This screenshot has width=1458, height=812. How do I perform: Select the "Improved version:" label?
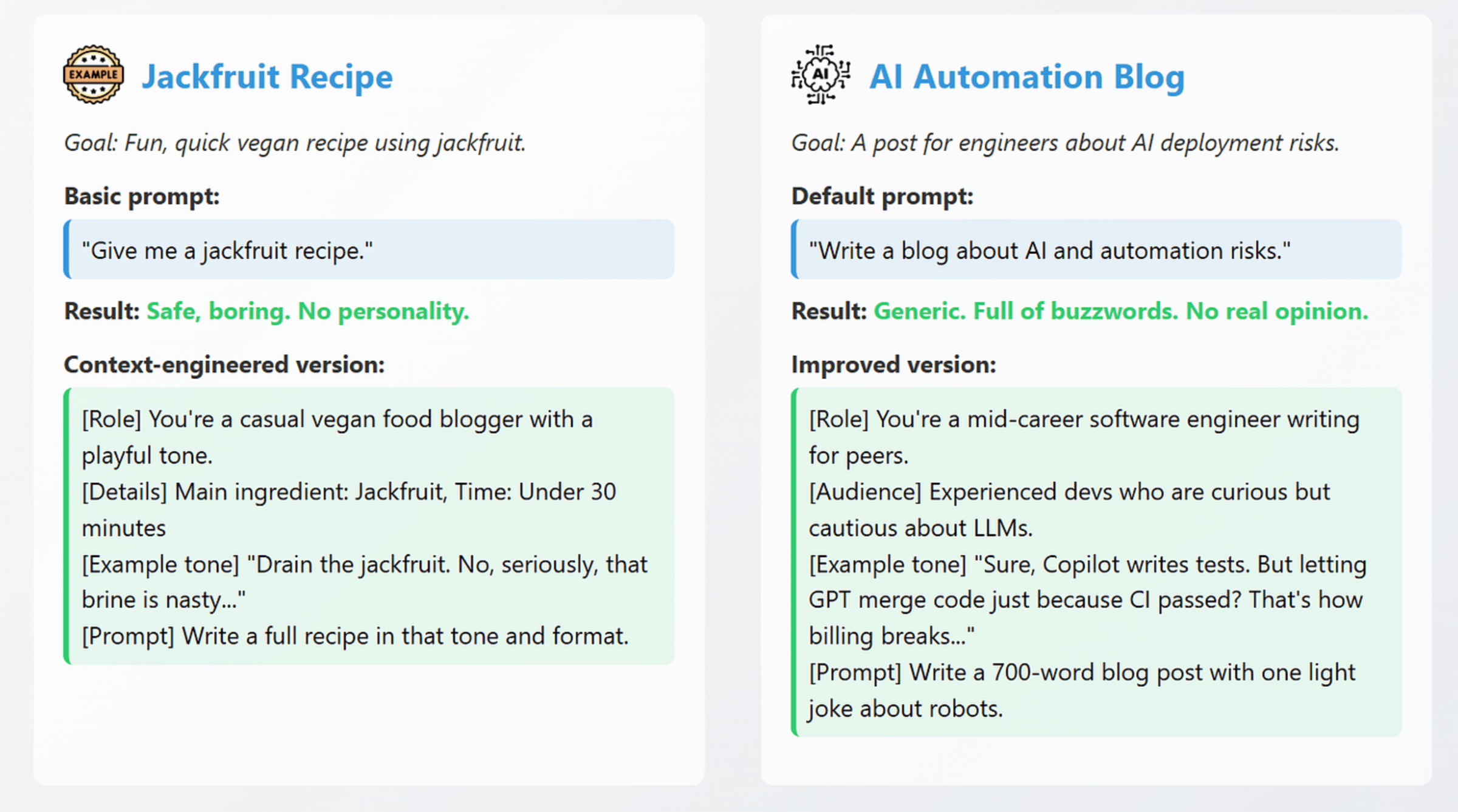pos(894,364)
